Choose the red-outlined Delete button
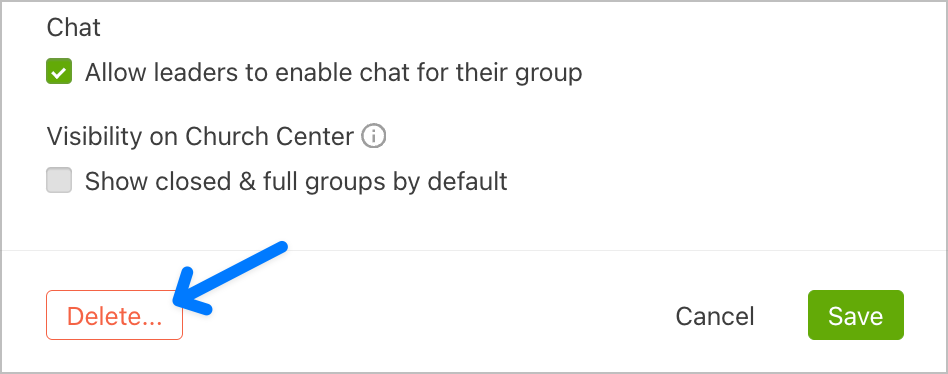 click(x=114, y=315)
